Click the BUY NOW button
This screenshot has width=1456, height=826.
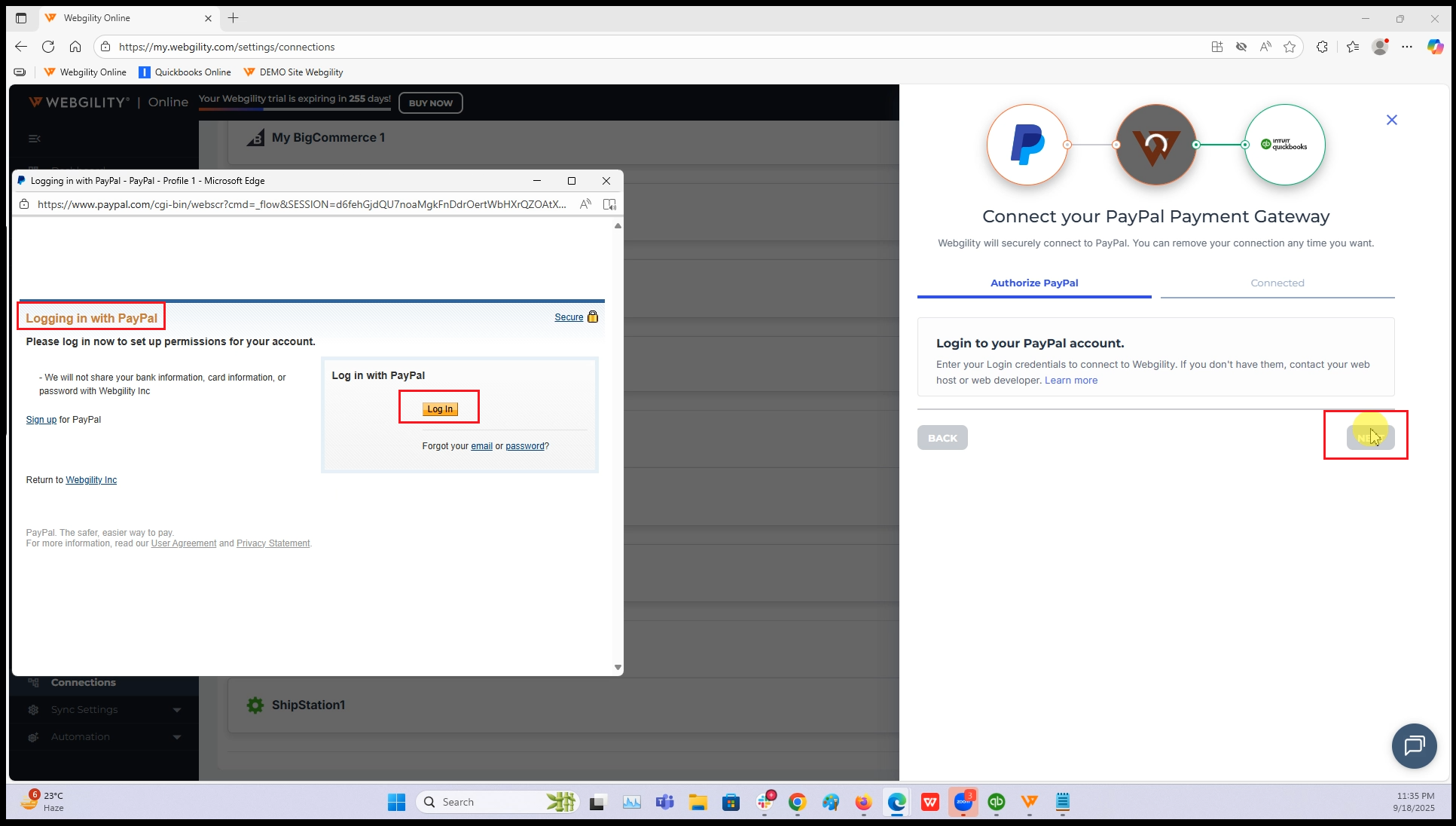431,103
